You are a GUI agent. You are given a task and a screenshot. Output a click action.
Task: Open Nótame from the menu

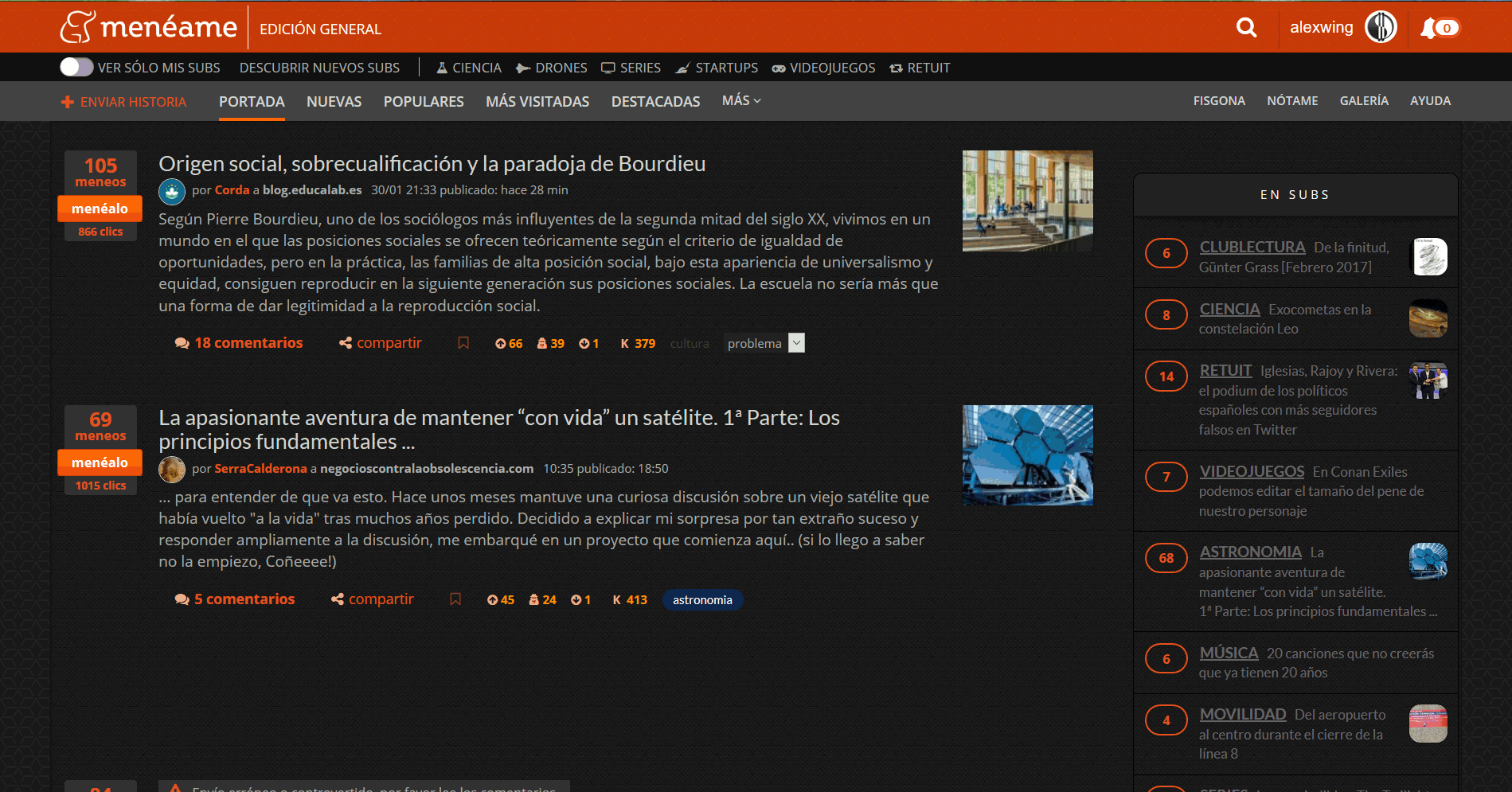click(1292, 100)
